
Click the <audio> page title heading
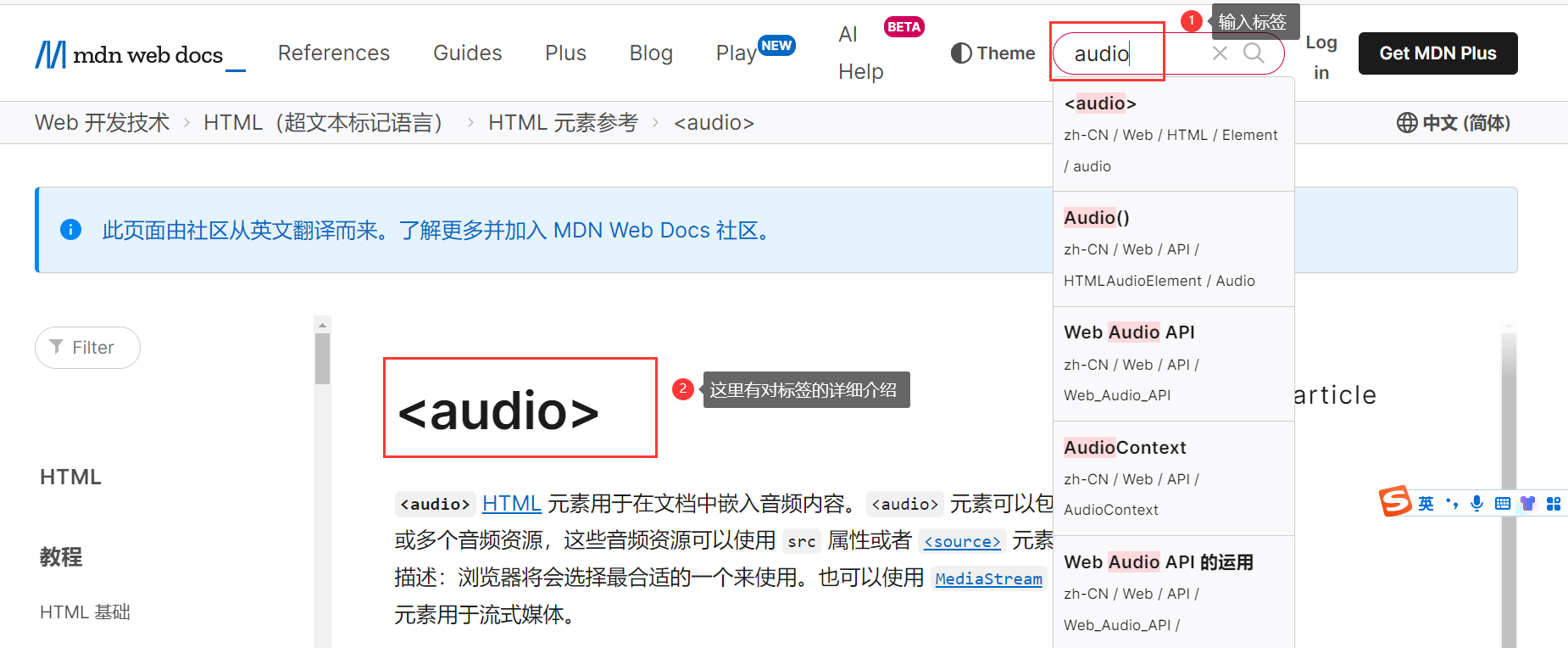pos(498,411)
